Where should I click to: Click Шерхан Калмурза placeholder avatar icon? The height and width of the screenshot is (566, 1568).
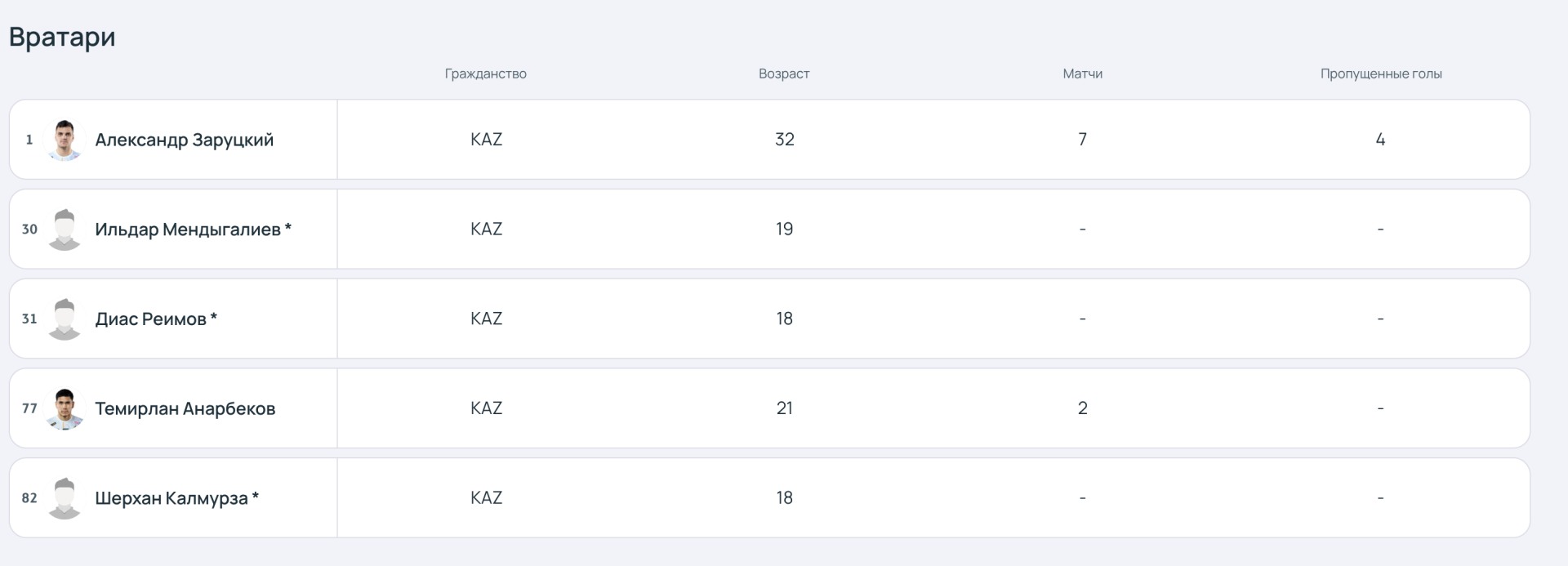coord(65,498)
